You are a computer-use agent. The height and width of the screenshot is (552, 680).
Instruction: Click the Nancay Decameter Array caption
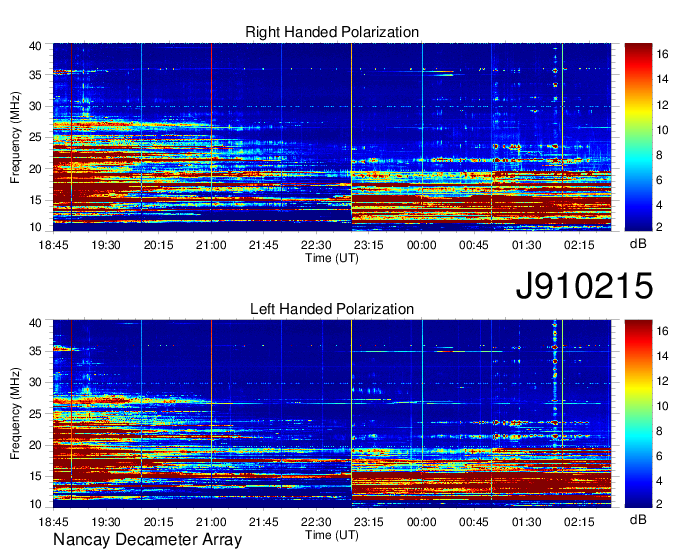[147, 540]
